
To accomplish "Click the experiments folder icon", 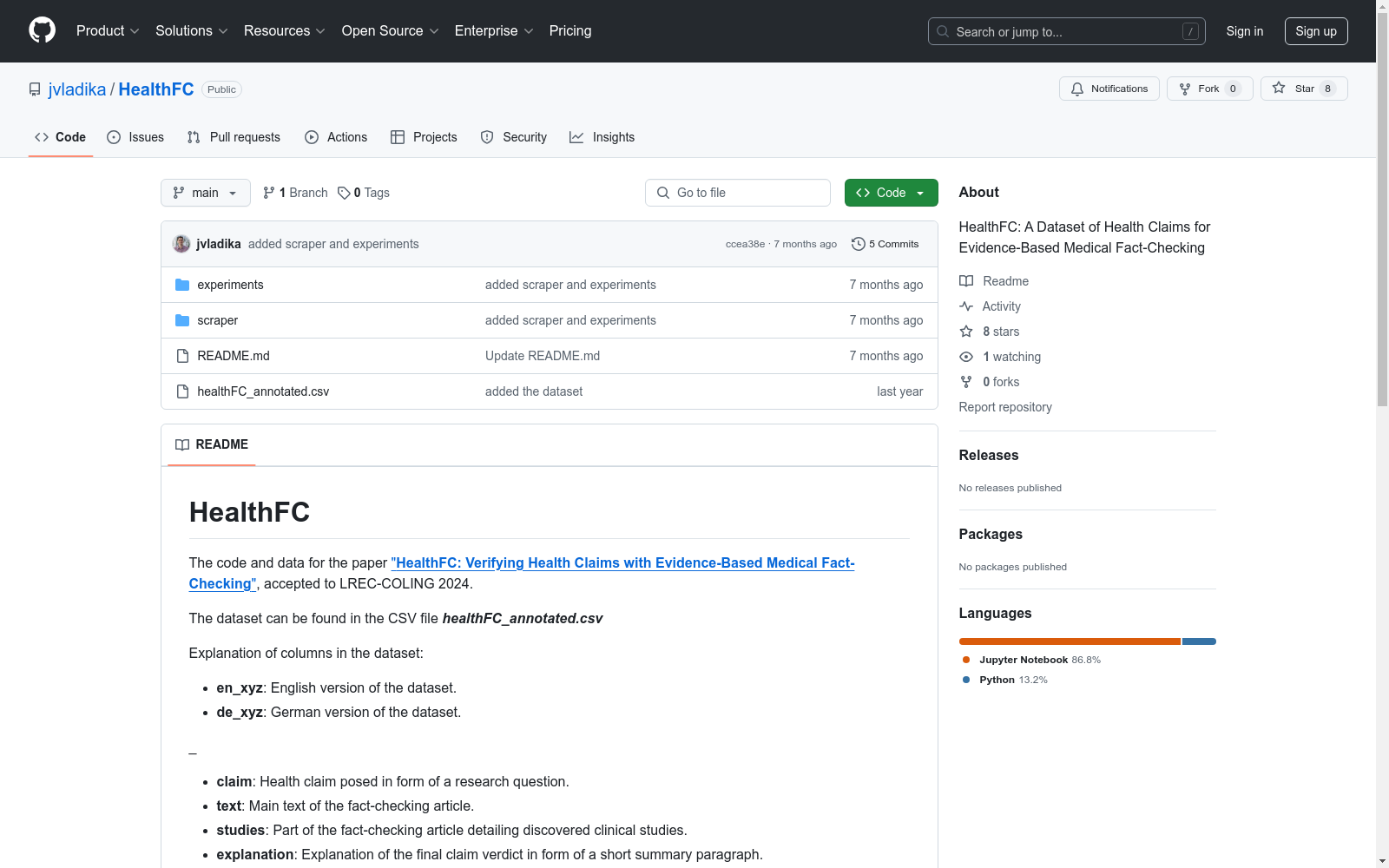I will click(182, 285).
